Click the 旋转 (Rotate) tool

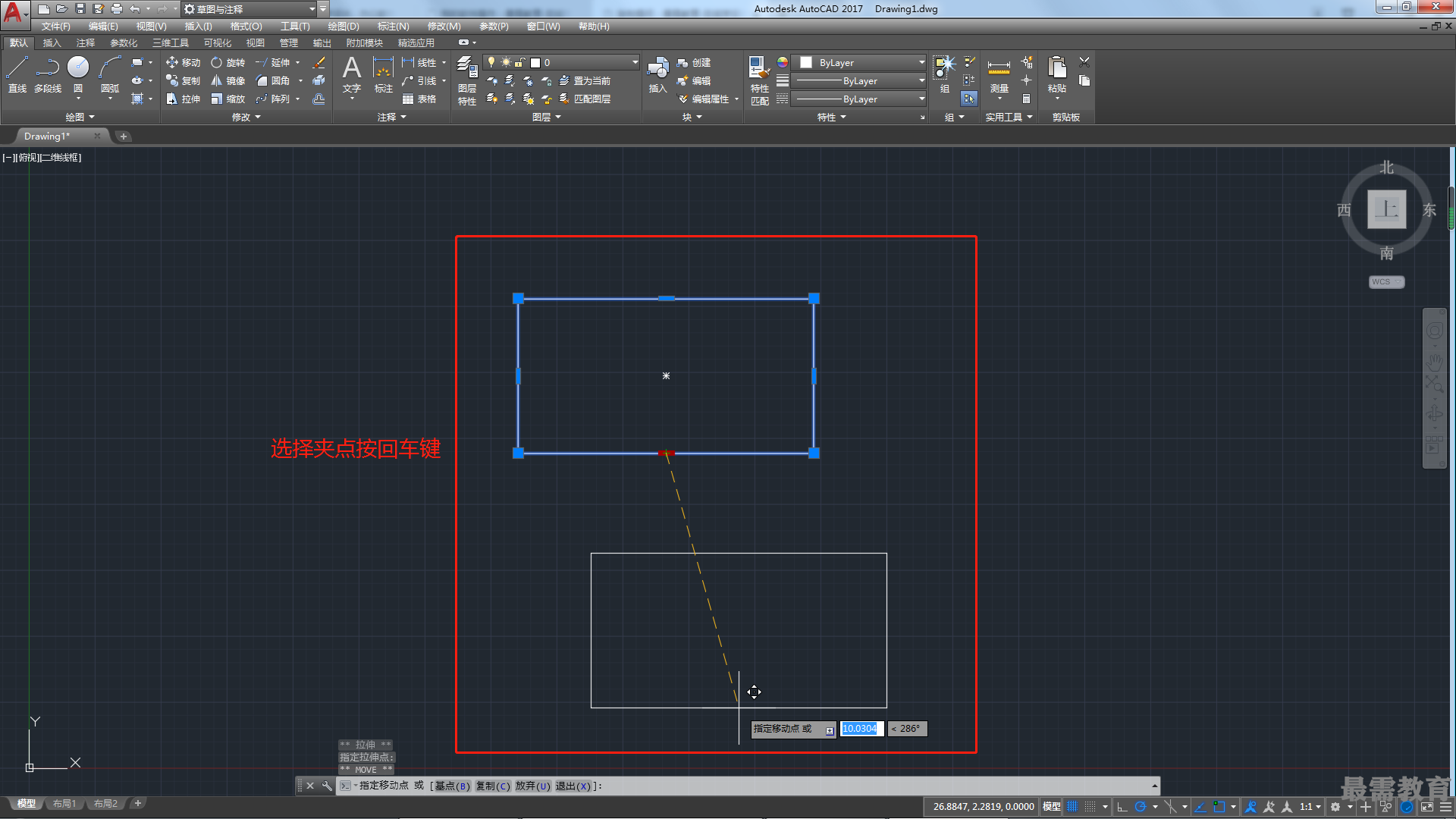(x=227, y=62)
